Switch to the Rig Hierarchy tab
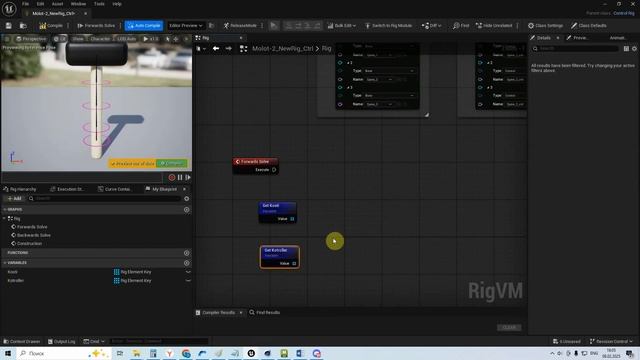Image resolution: width=640 pixels, height=360 pixels. [x=20, y=189]
